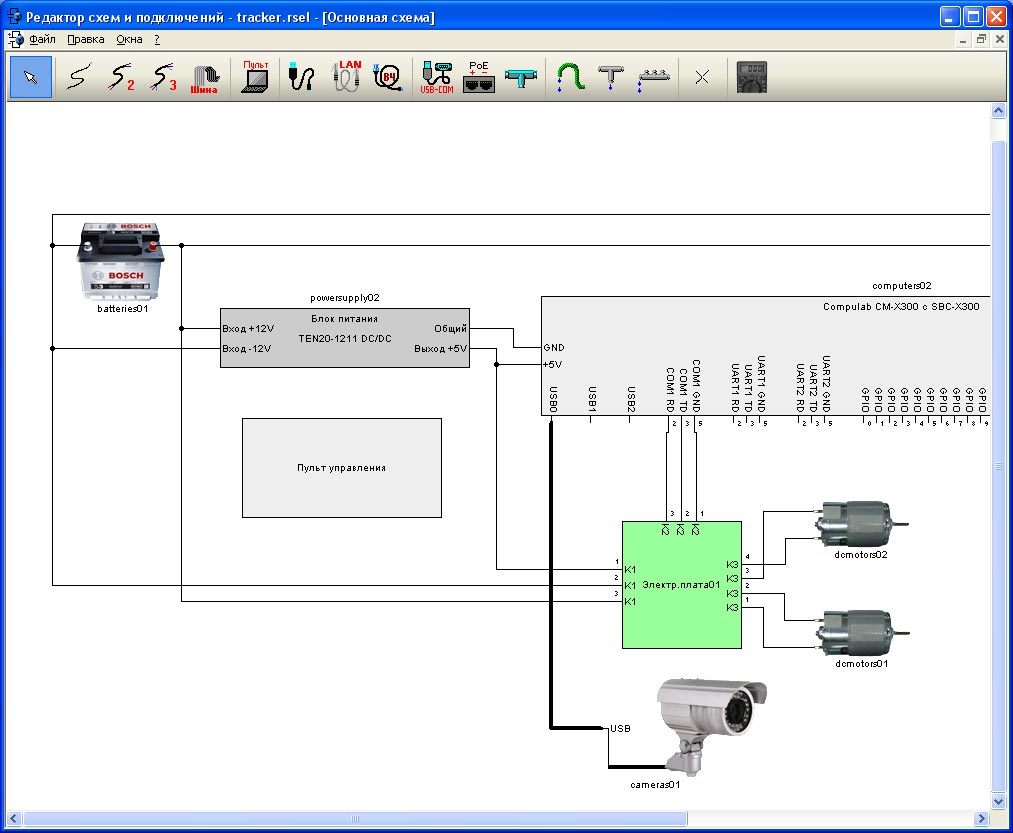This screenshot has height=833, width=1013.
Task: Select the gray T-junction connector tool
Action: tap(611, 77)
